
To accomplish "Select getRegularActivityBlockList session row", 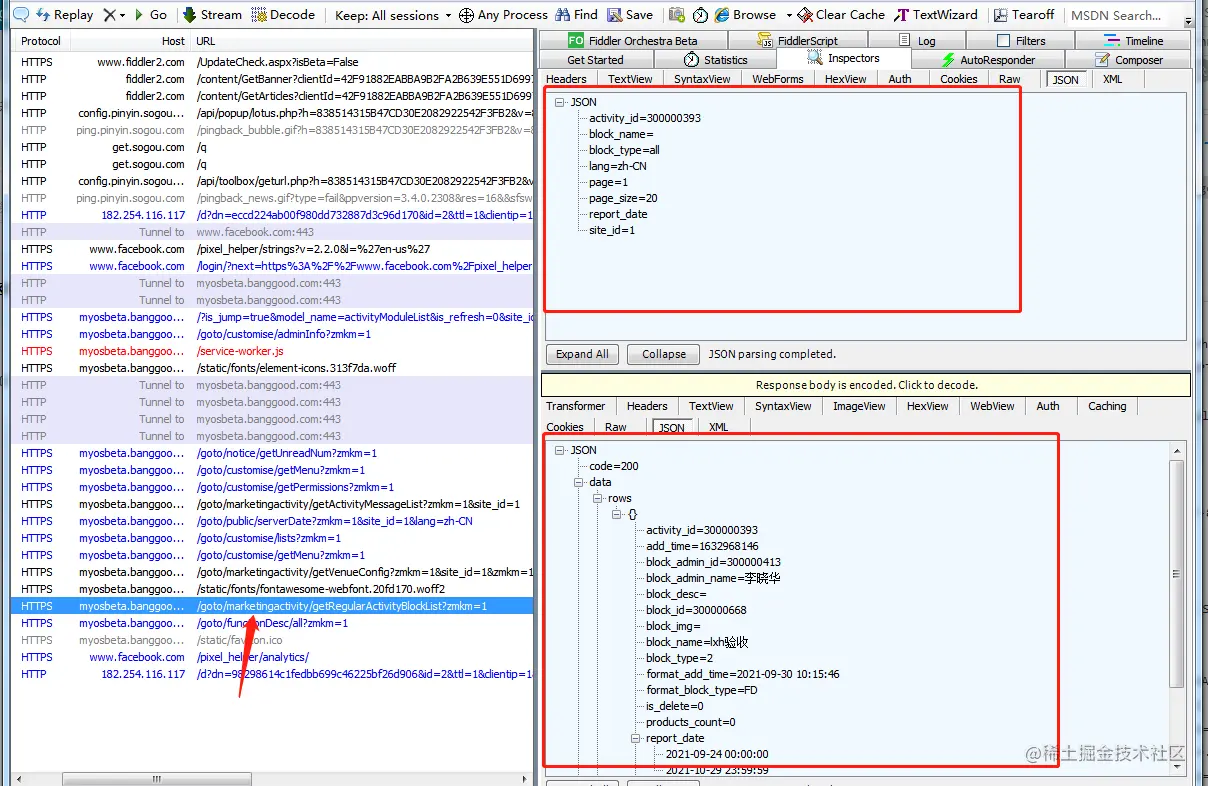I will 272,606.
